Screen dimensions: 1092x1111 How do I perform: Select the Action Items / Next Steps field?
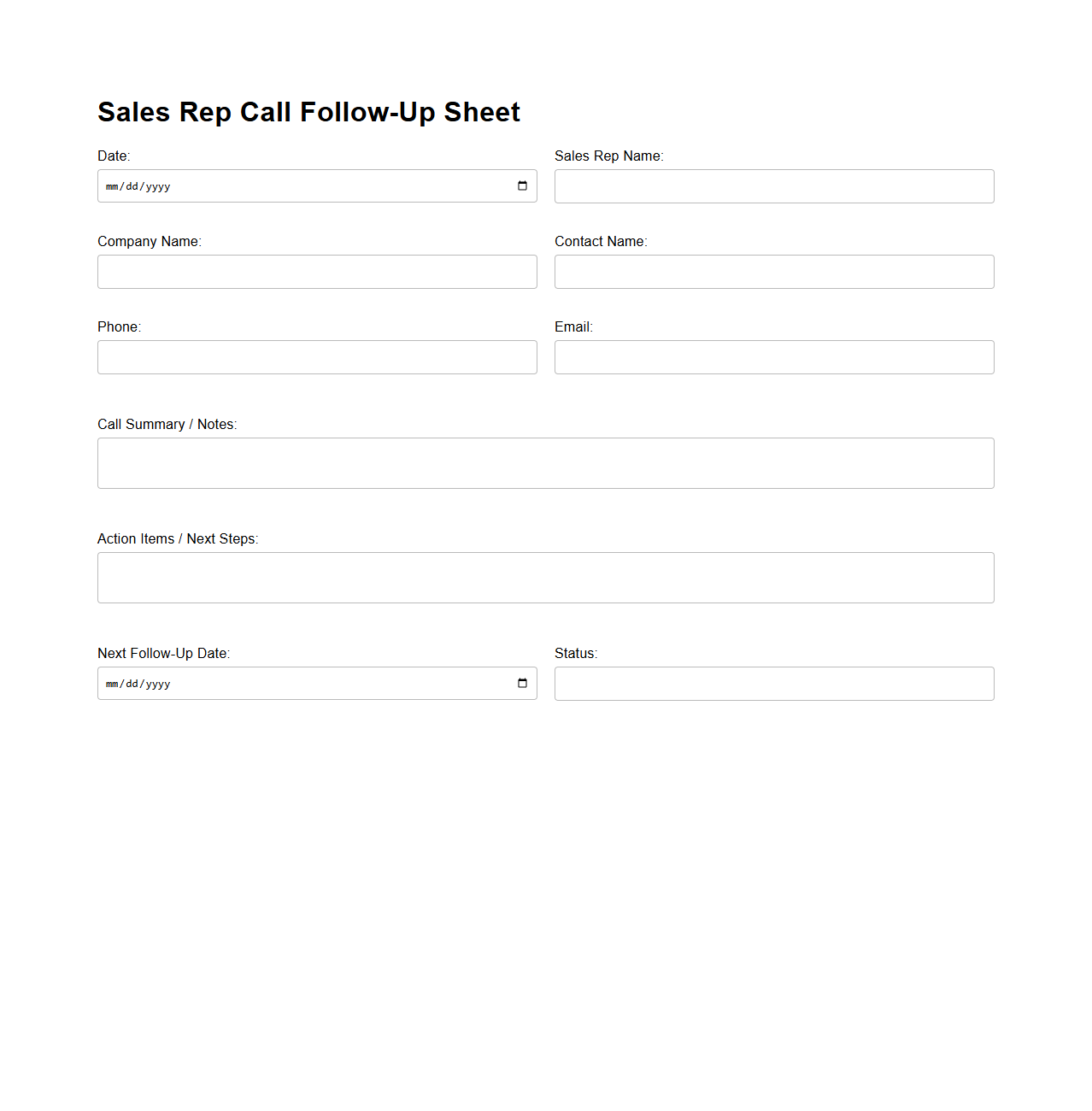(545, 578)
